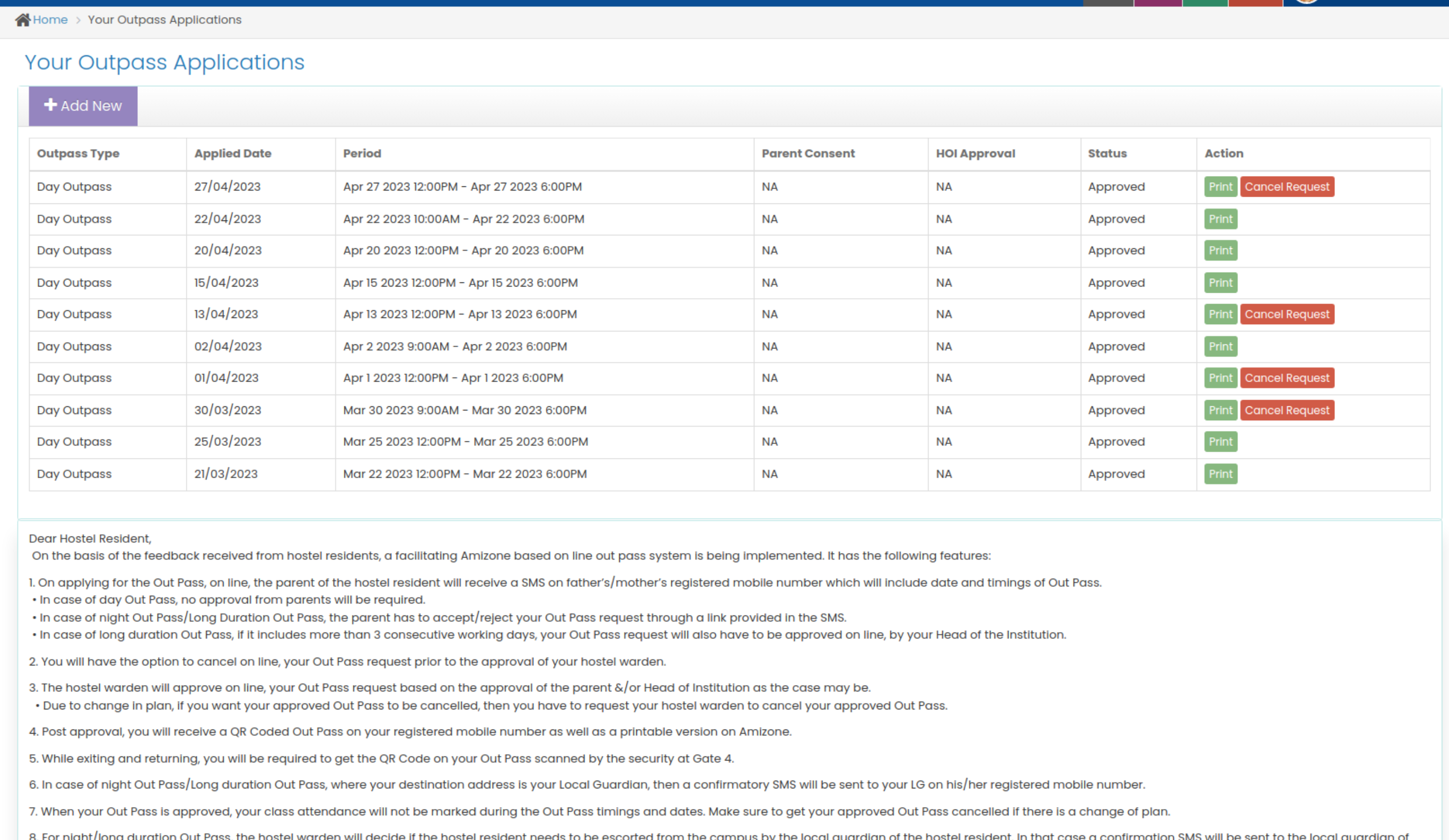Click the plus icon on Add New
The height and width of the screenshot is (840, 1449).
[x=50, y=105]
